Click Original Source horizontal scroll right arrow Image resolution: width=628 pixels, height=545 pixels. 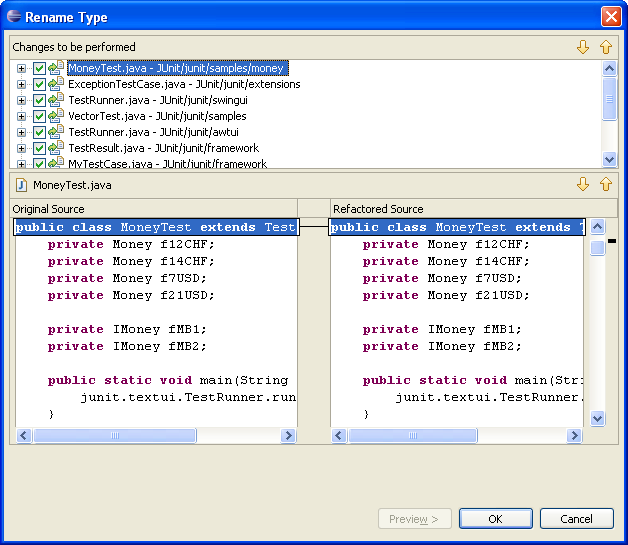288,435
